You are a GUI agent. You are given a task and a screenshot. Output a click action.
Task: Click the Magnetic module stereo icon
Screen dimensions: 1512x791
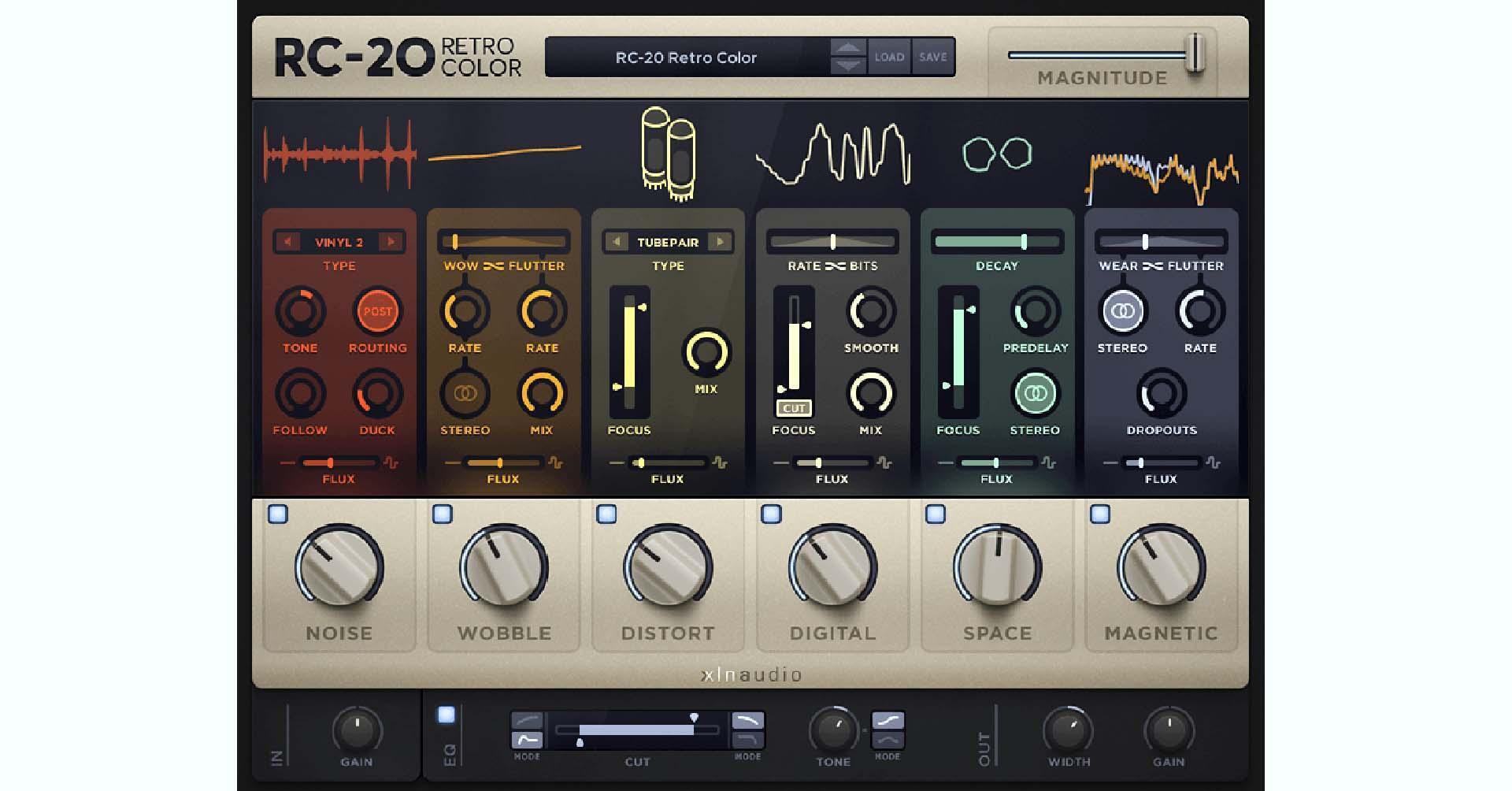pos(1122,310)
